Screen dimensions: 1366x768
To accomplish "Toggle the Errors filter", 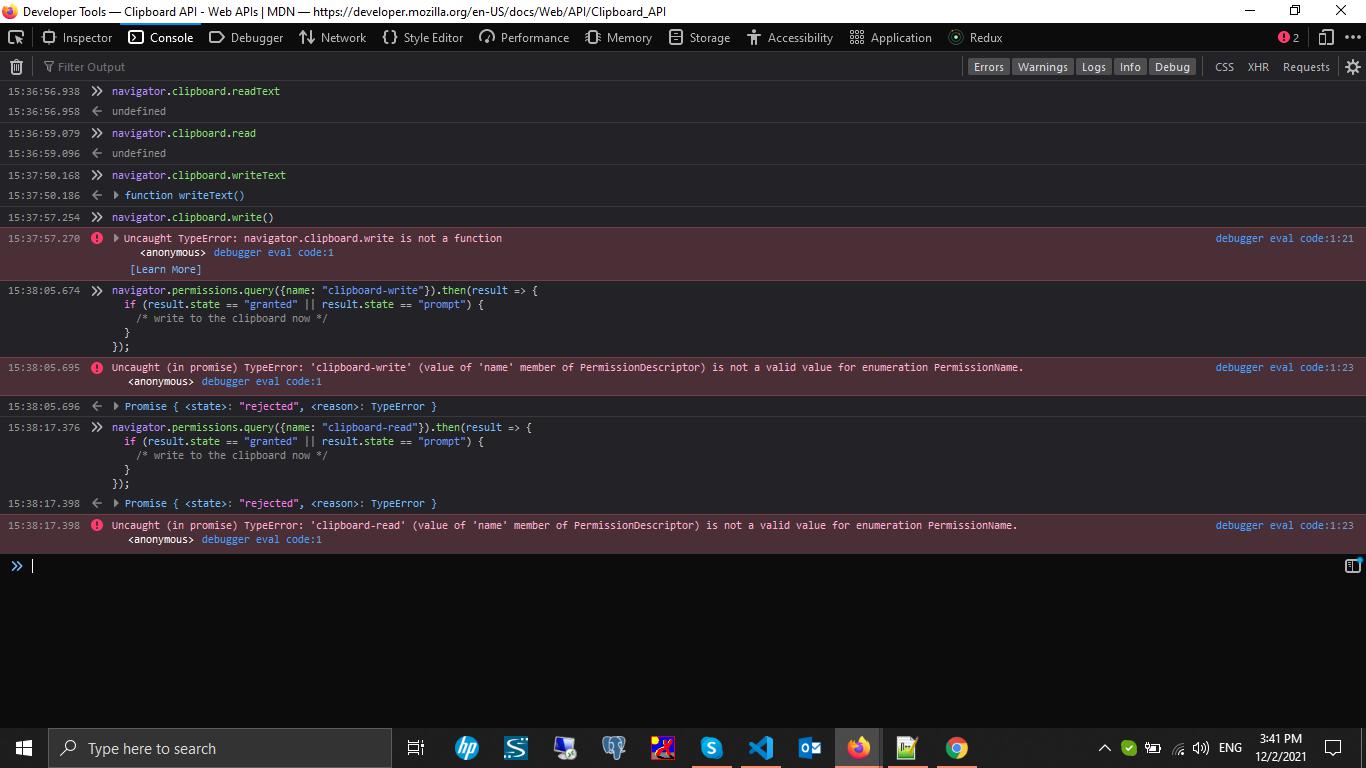I will [988, 67].
